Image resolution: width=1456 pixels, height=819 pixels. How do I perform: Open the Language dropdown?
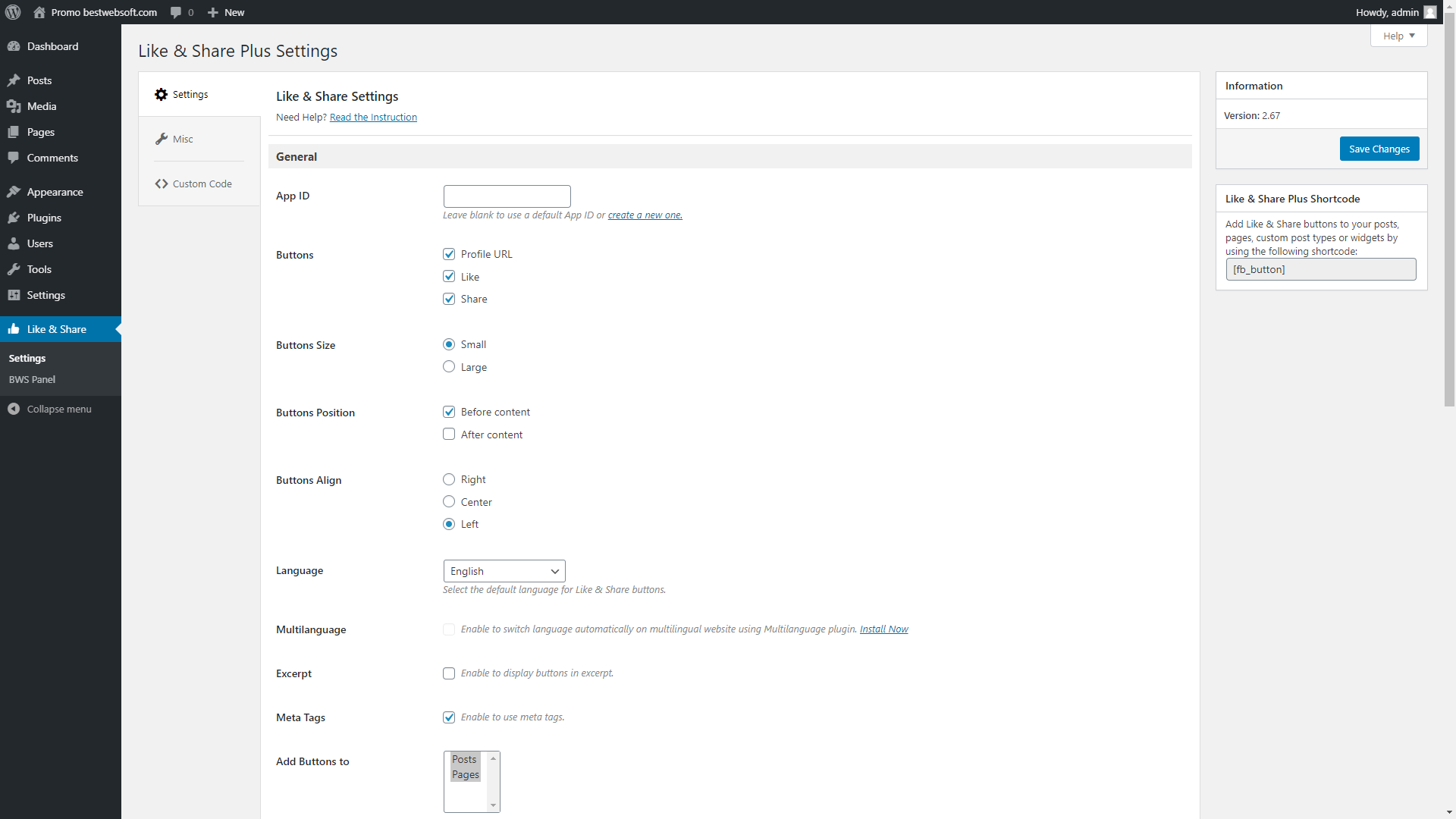(504, 571)
